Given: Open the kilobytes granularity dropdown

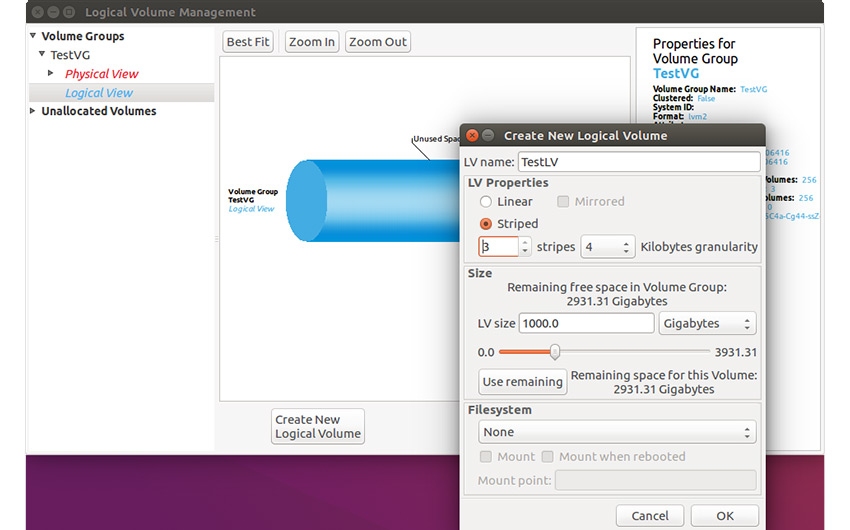Looking at the screenshot, I should point(608,247).
